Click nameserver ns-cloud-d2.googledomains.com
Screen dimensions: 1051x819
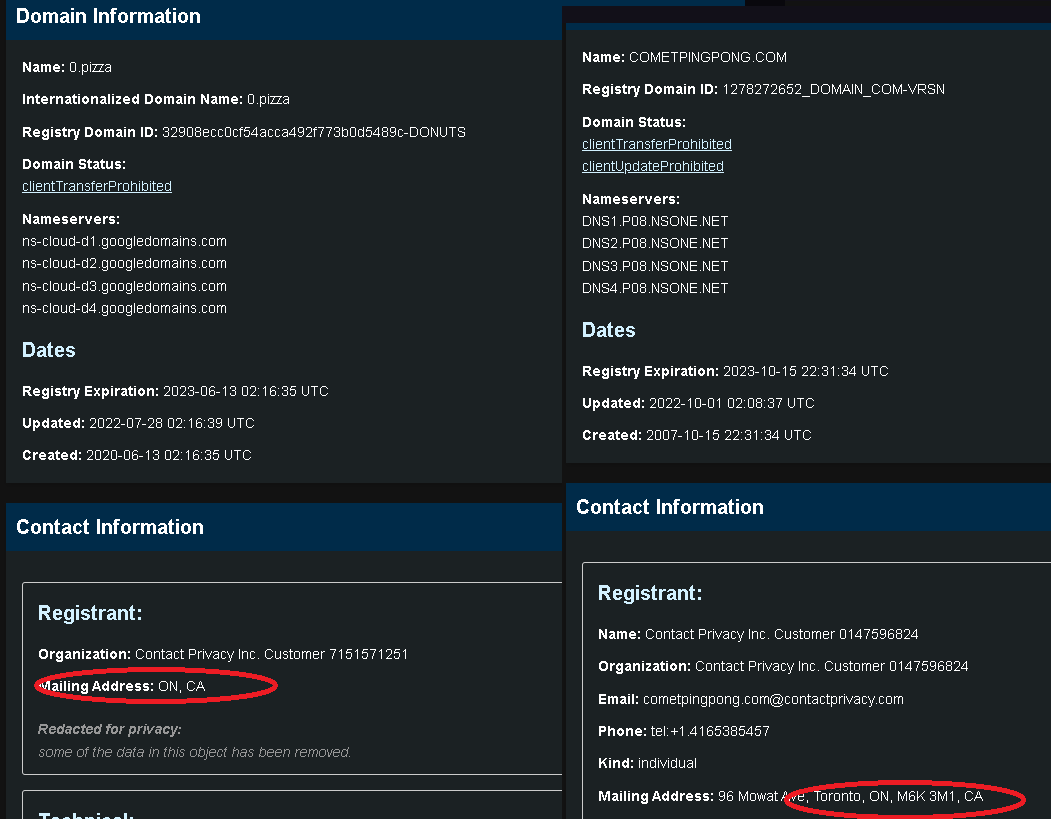click(124, 263)
